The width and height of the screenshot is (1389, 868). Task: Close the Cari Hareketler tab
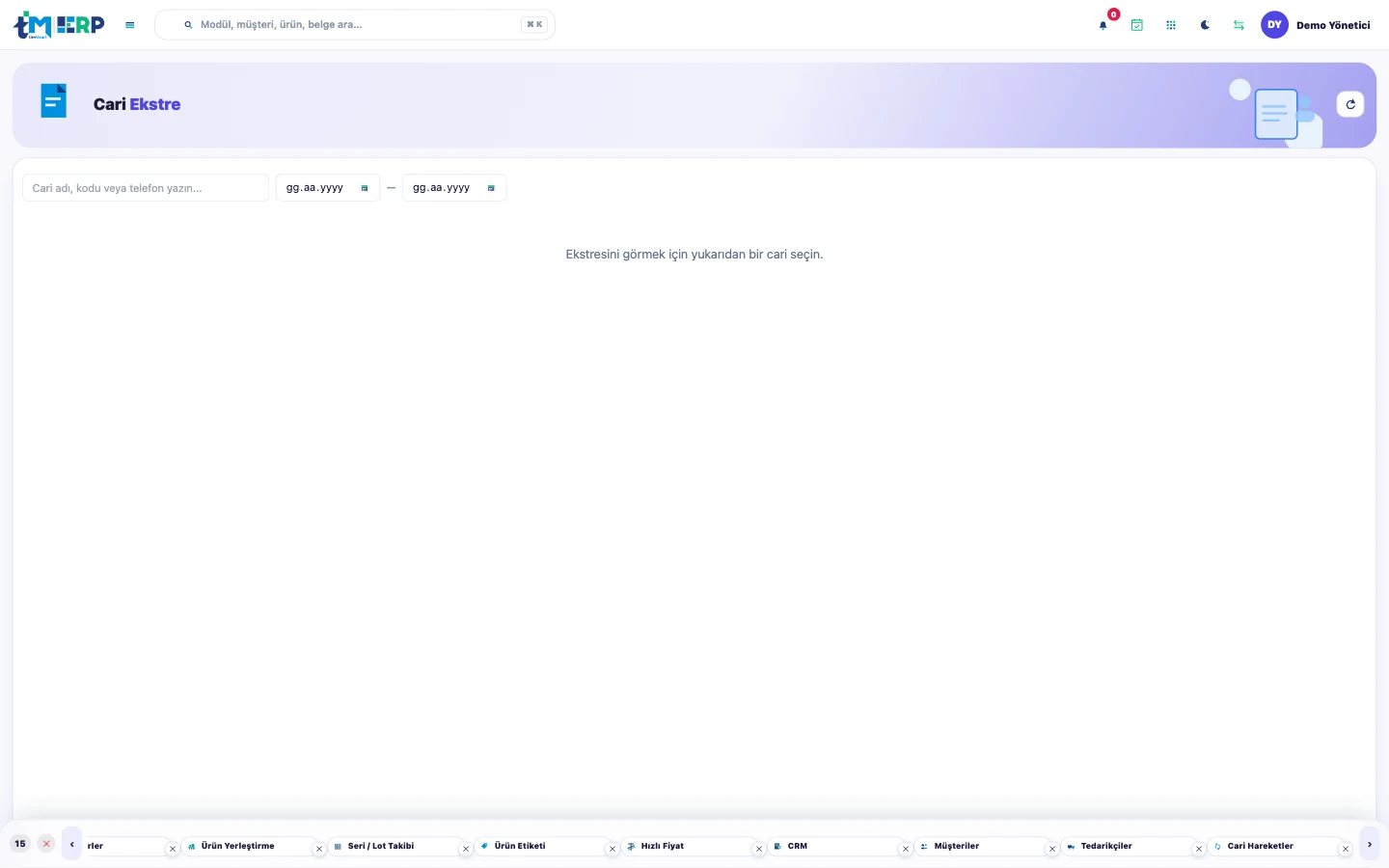pos(1346,850)
